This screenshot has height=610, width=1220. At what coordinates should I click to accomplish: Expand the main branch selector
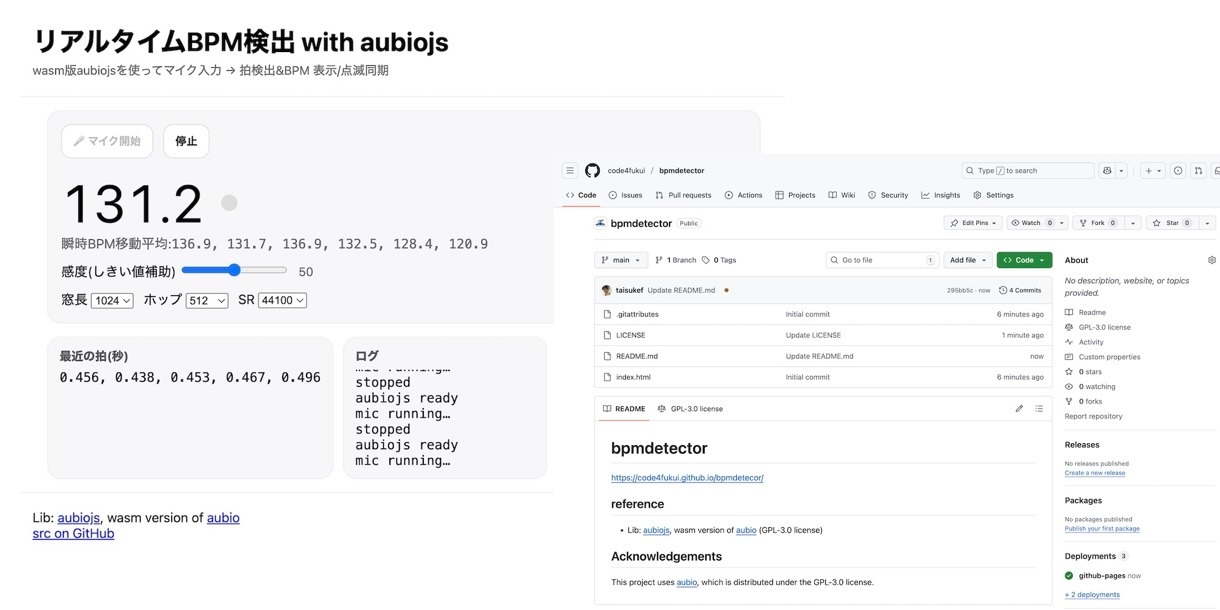tap(621, 260)
